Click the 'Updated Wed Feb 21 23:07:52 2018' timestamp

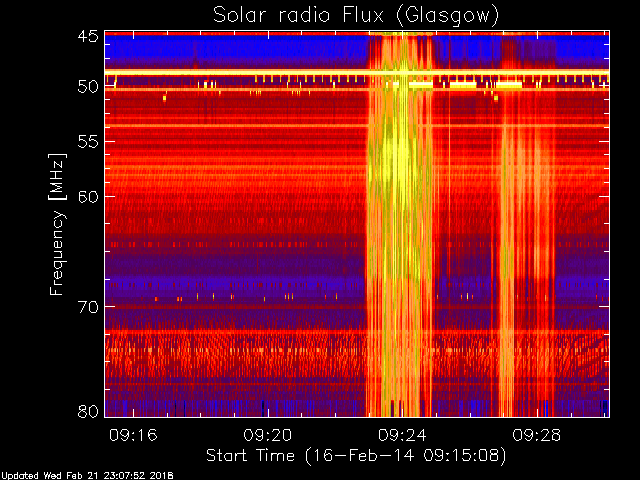click(x=88, y=476)
